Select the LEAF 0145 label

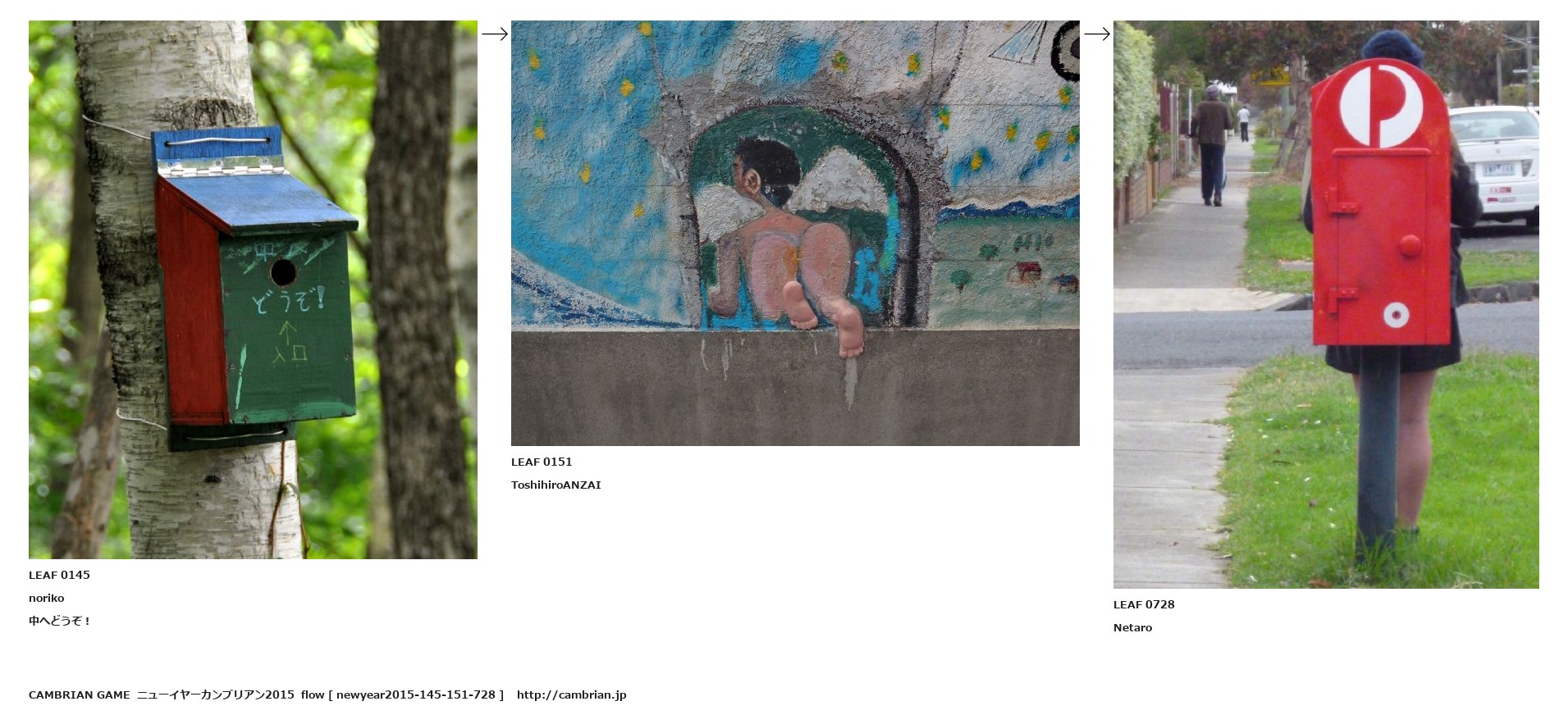point(59,575)
